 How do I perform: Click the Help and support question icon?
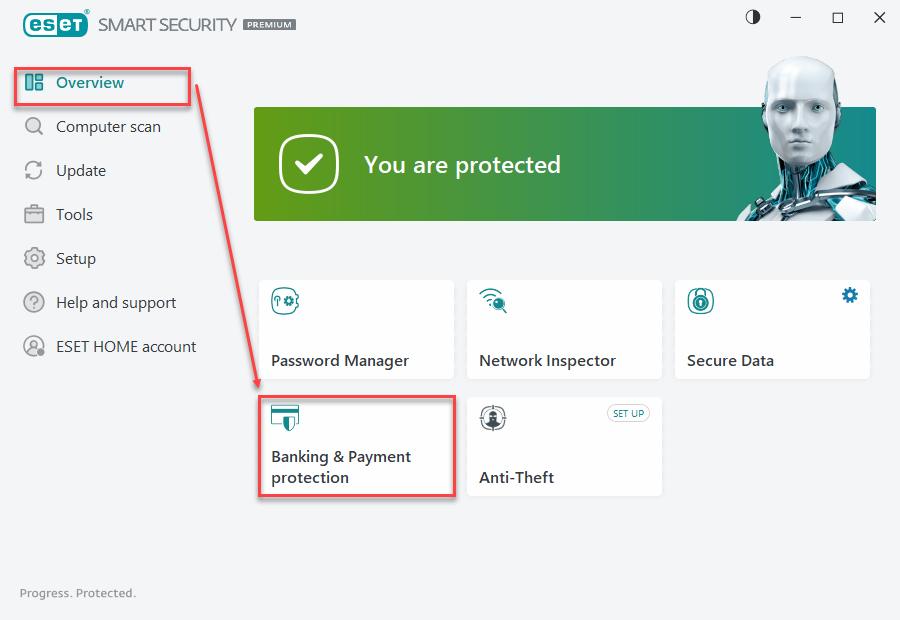[34, 302]
